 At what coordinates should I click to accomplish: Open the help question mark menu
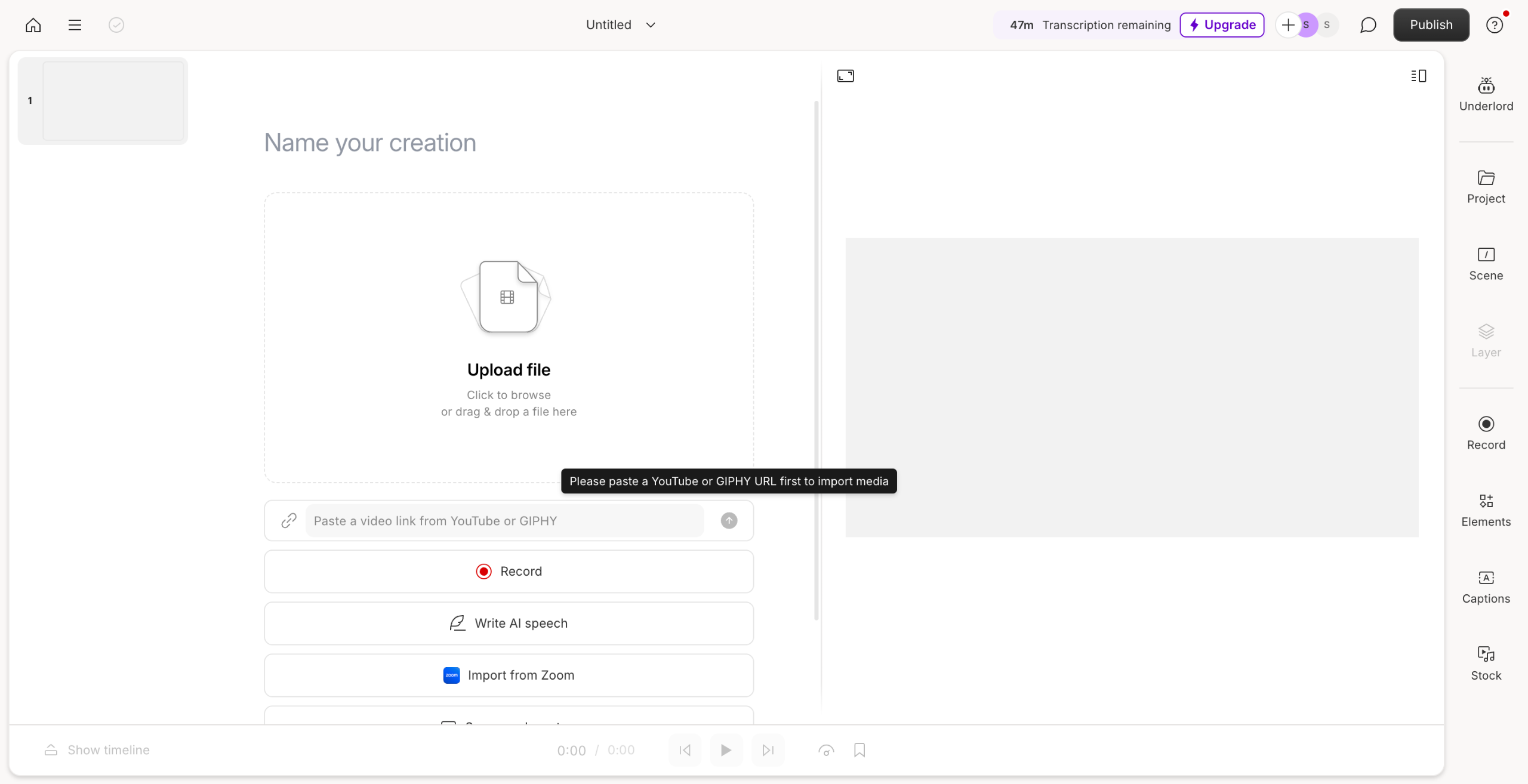click(x=1495, y=25)
